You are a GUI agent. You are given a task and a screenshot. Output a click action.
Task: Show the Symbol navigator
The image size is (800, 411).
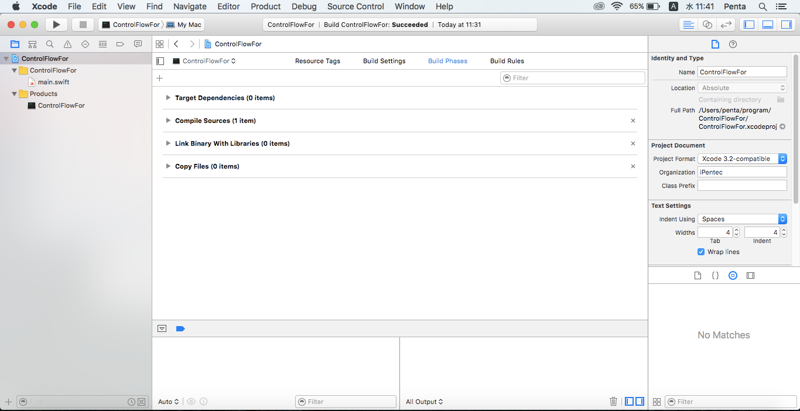point(32,44)
